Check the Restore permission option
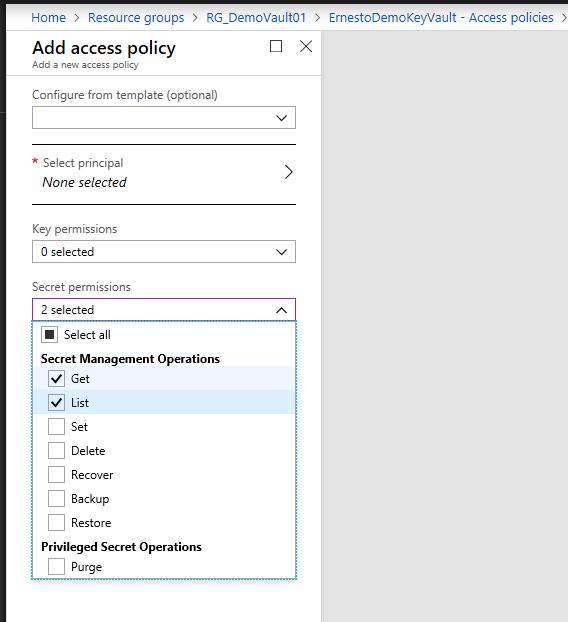This screenshot has width=568, height=622. click(56, 522)
